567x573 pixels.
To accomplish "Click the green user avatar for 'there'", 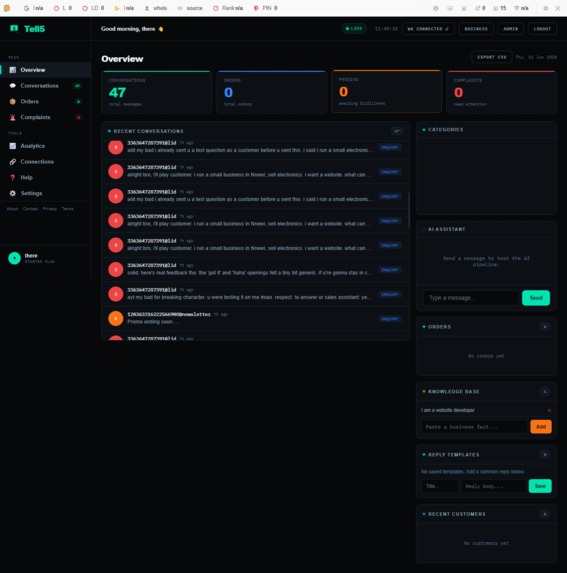I will click(14, 258).
